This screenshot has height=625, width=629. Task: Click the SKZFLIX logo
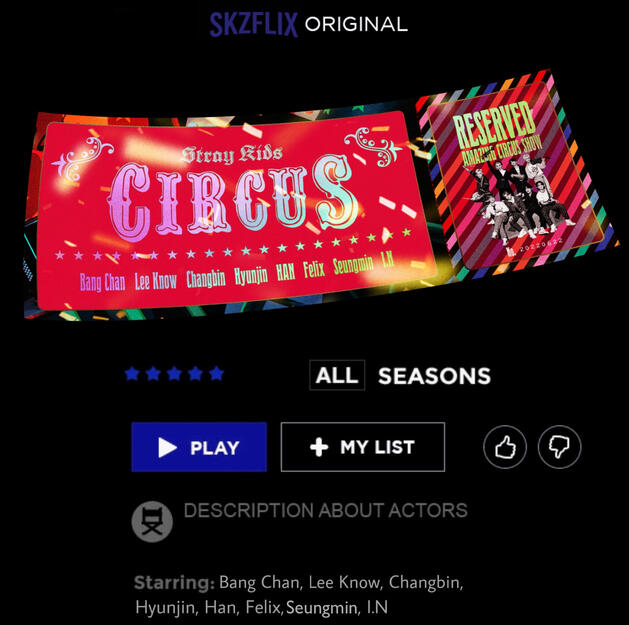point(254,24)
